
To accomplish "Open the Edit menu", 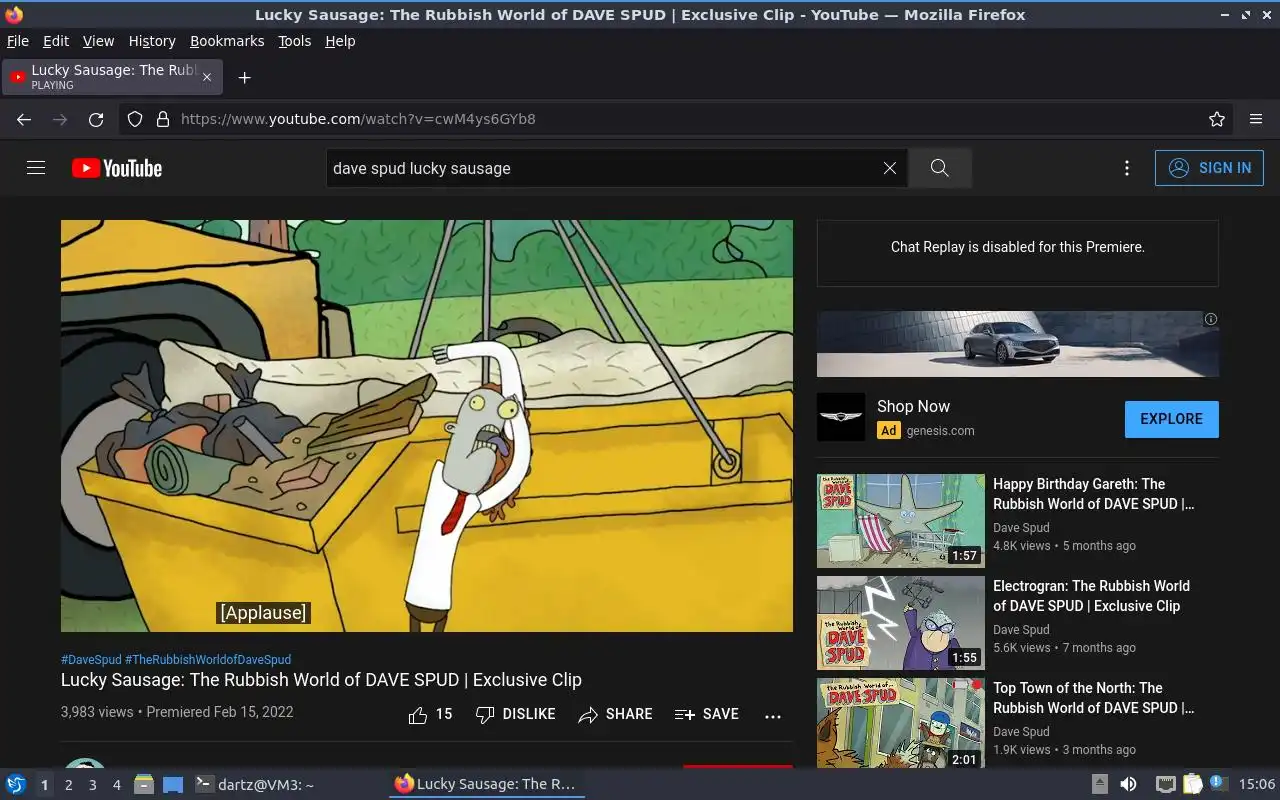I will [x=56, y=41].
